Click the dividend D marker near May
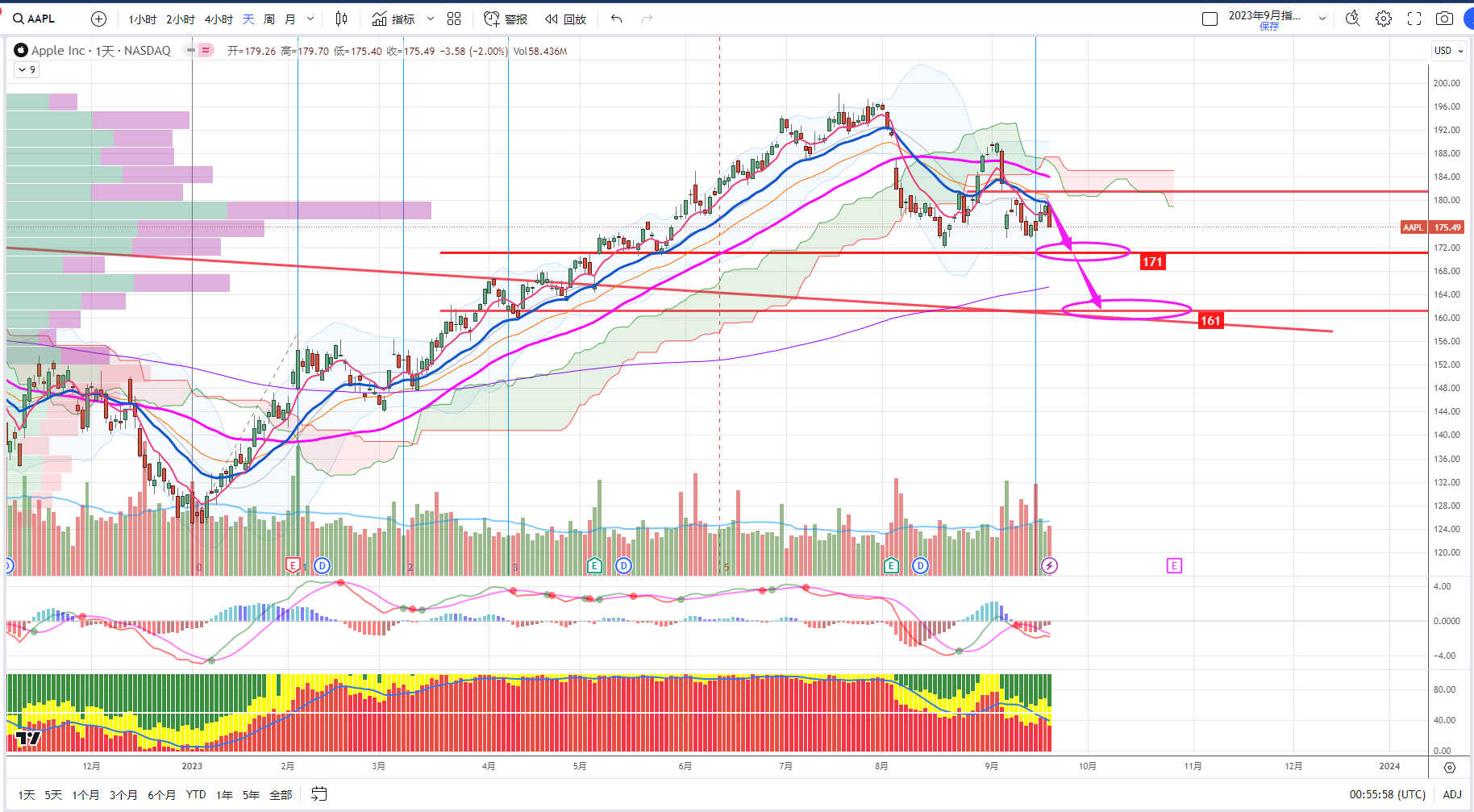Image resolution: width=1474 pixels, height=812 pixels. pyautogui.click(x=623, y=565)
